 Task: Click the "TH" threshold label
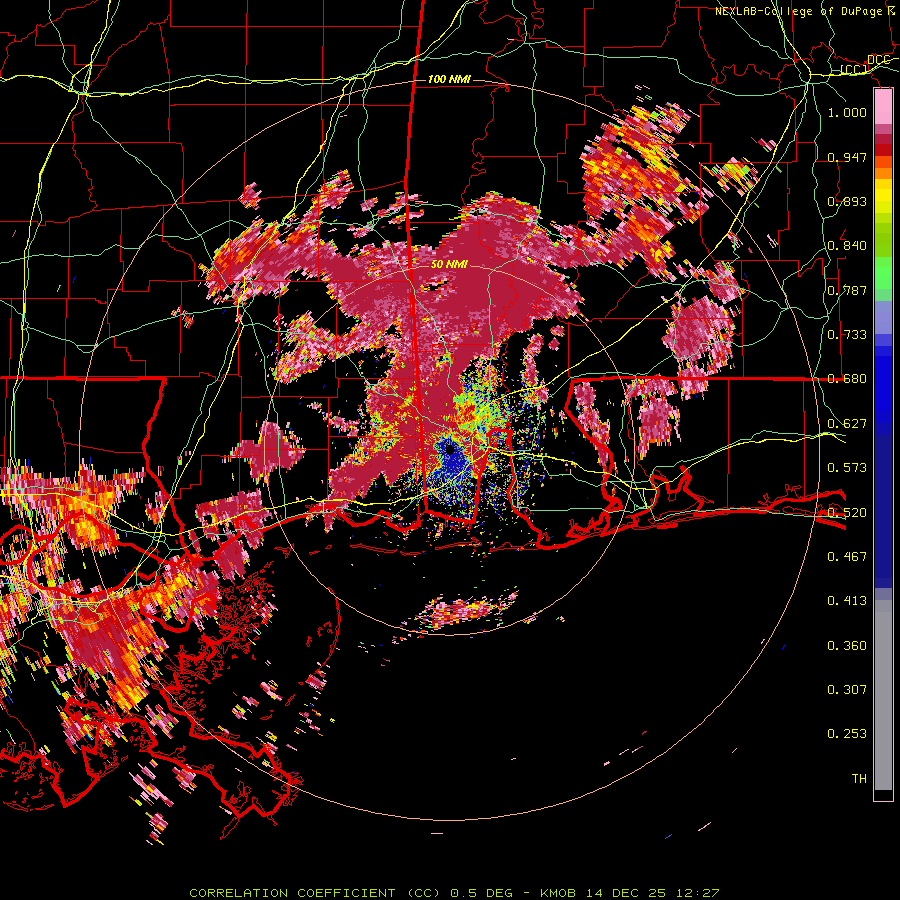click(859, 779)
